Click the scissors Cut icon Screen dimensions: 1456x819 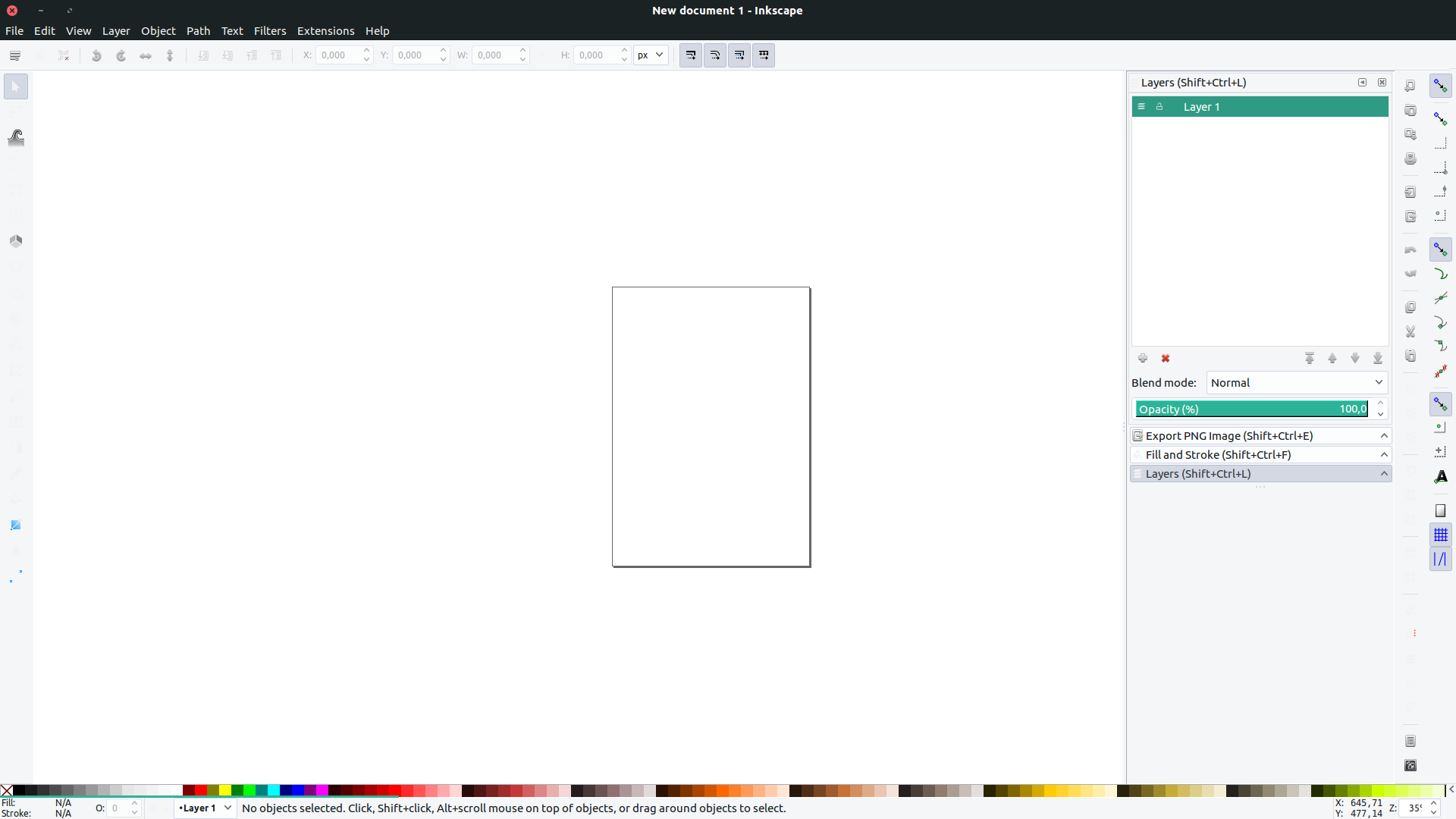(x=1410, y=332)
